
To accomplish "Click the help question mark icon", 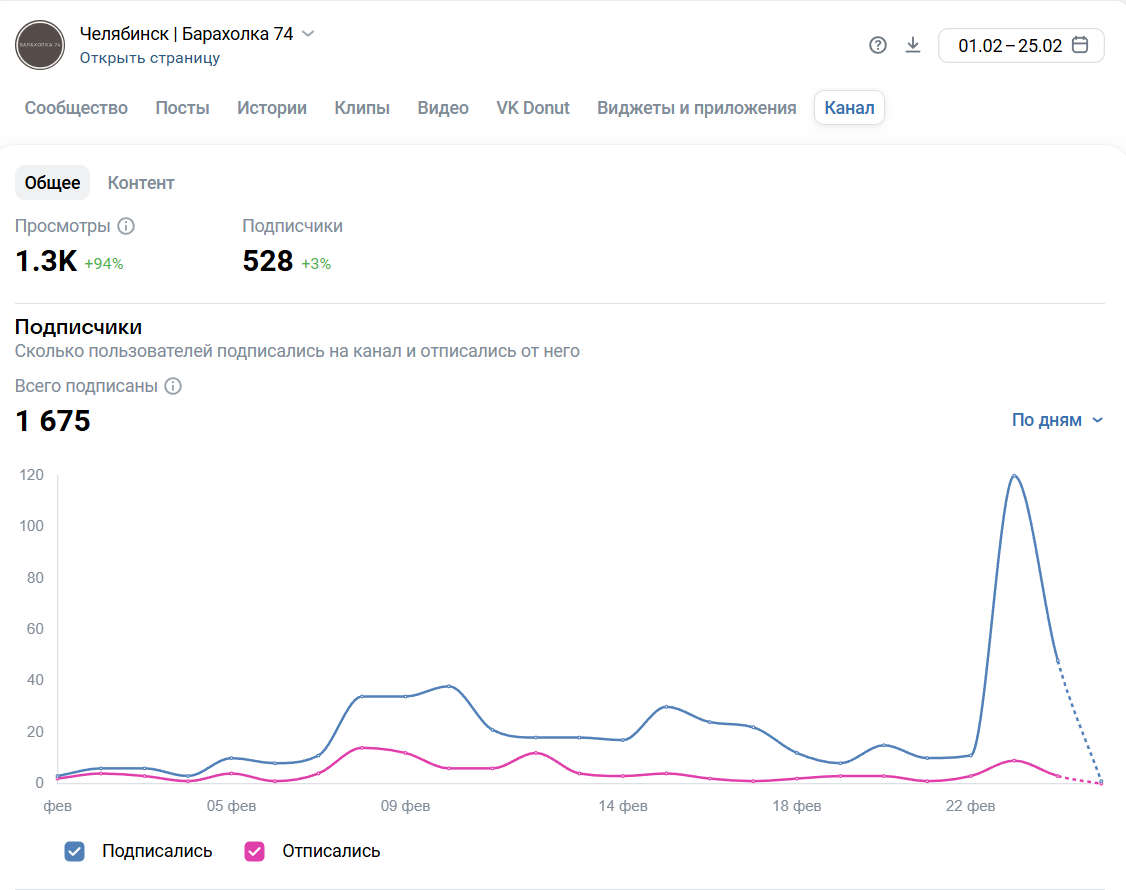I will coord(878,45).
